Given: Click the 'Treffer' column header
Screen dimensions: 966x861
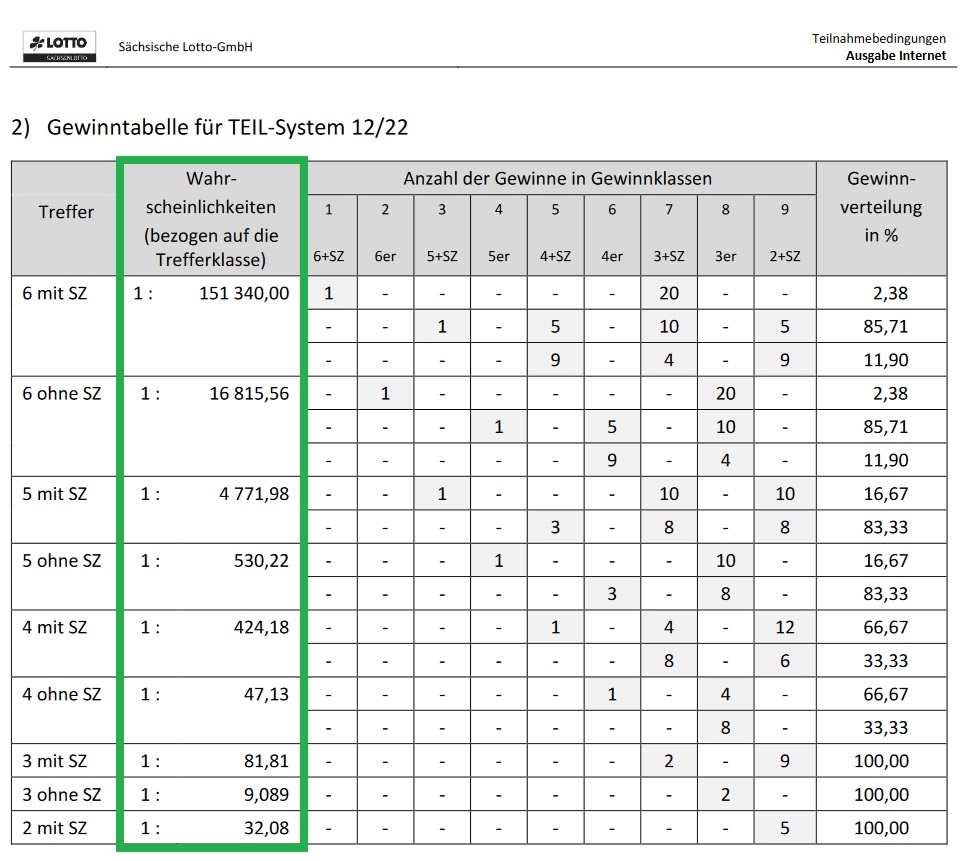Looking at the screenshot, I should pos(66,212).
